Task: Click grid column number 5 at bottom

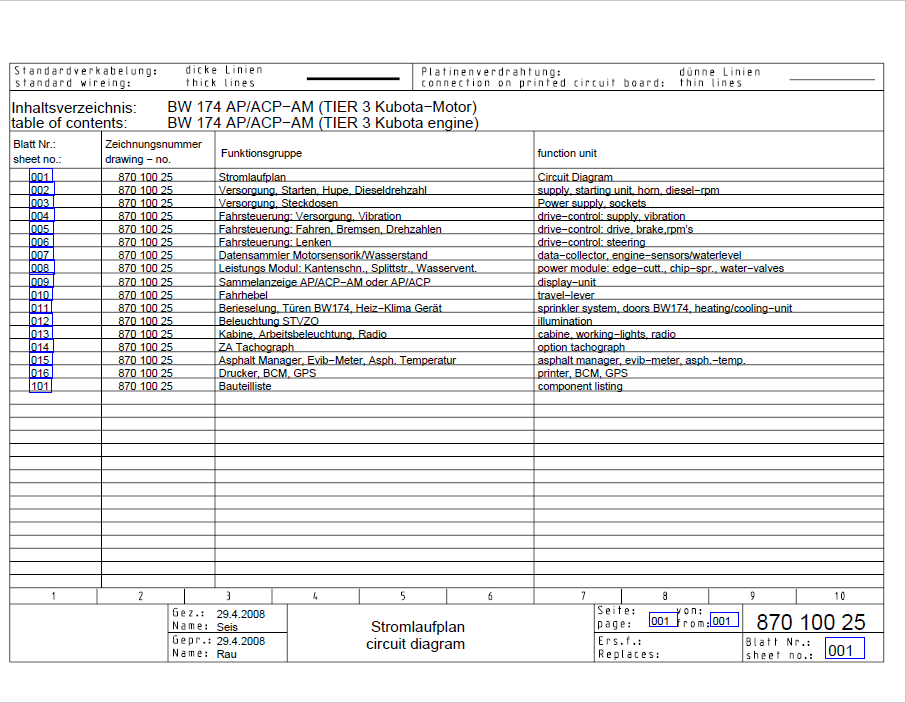Action: [x=403, y=596]
